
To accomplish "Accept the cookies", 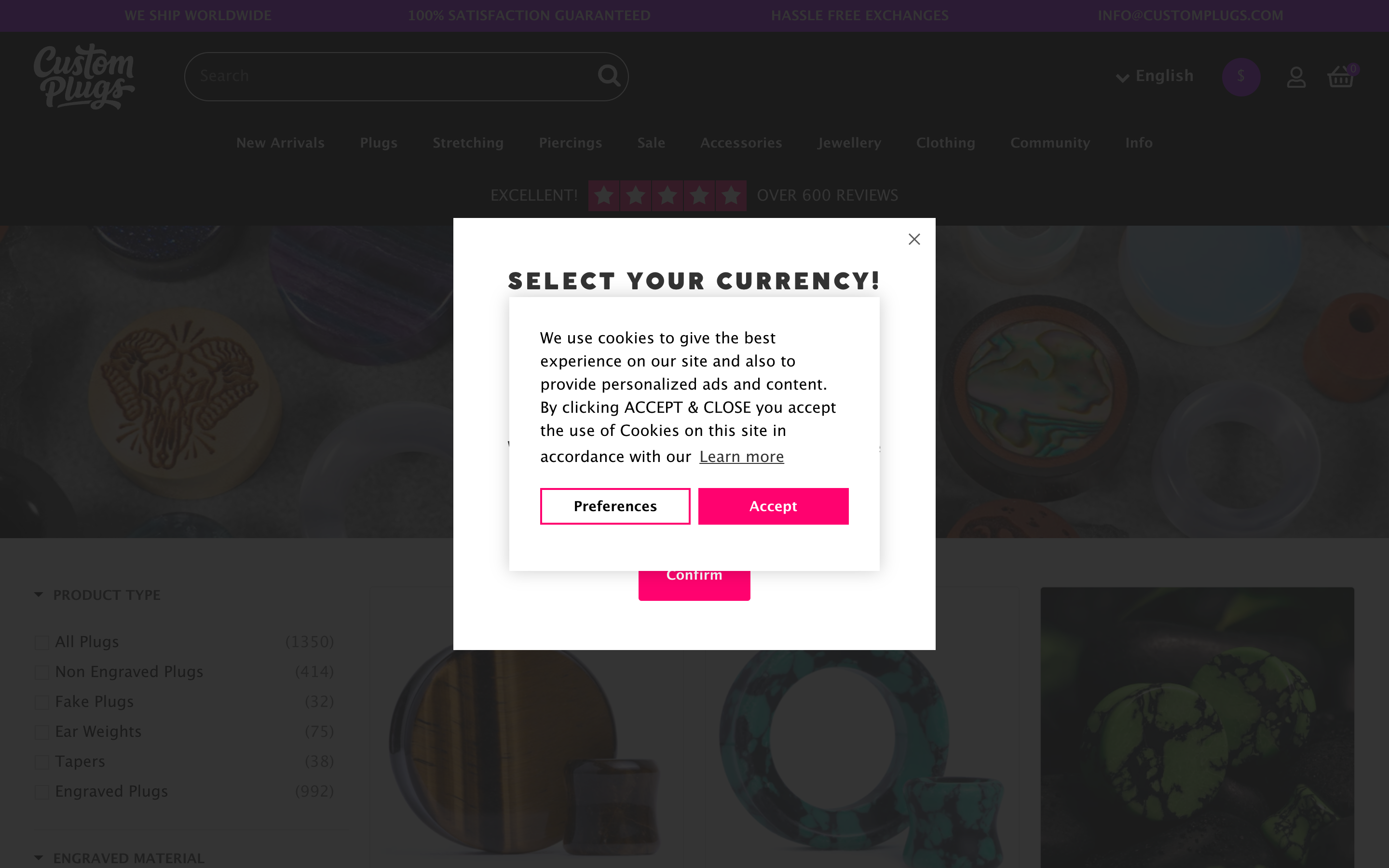I will [773, 506].
